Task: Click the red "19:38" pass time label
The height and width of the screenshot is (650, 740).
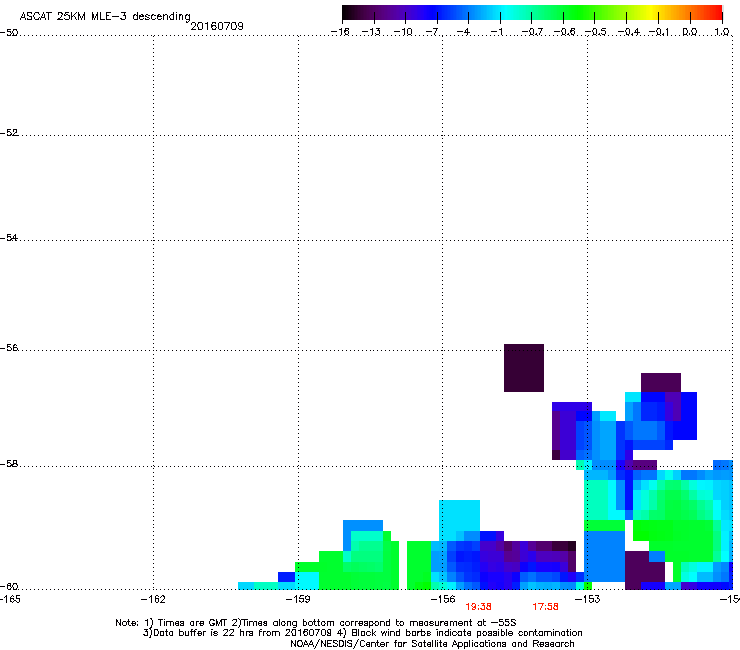Action: tap(478, 607)
